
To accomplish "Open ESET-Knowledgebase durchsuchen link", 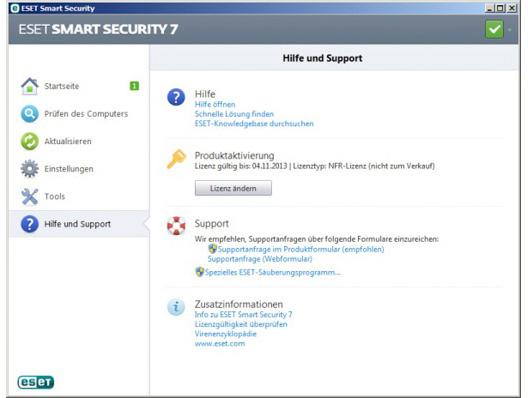I will pyautogui.click(x=254, y=124).
